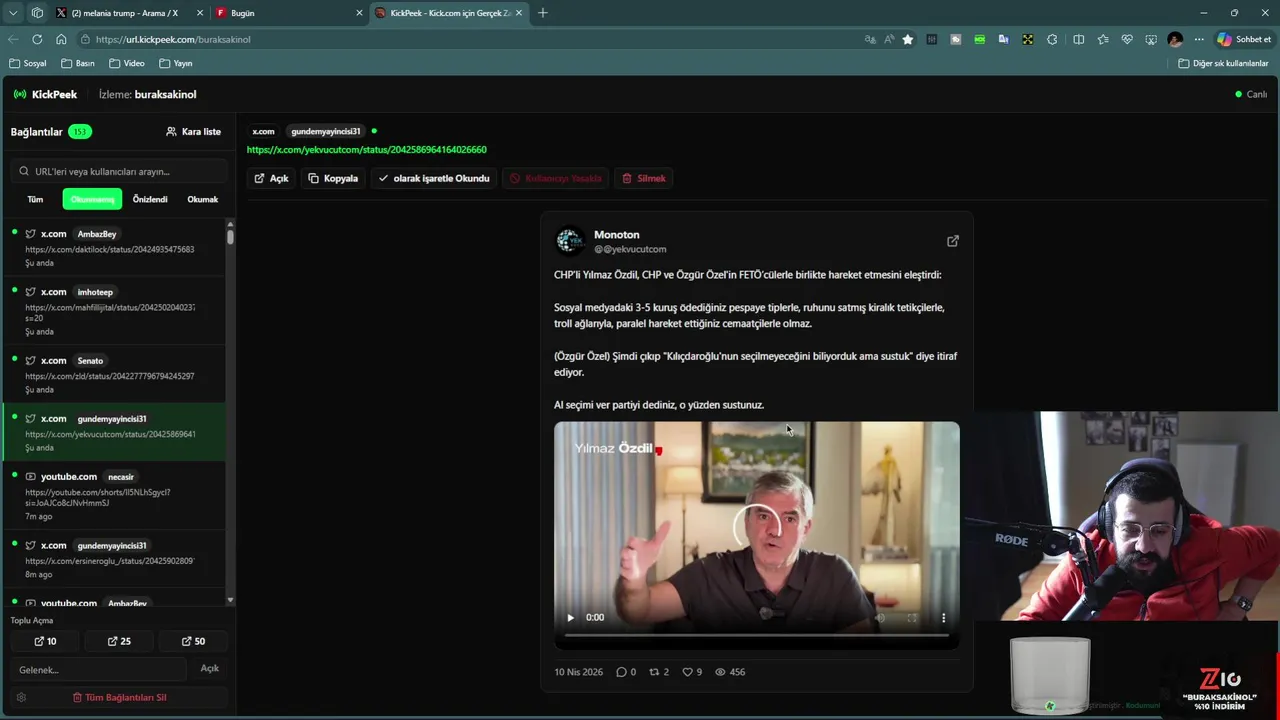Click Açık button beside Gelenek field
1280x720 pixels.
[210, 668]
